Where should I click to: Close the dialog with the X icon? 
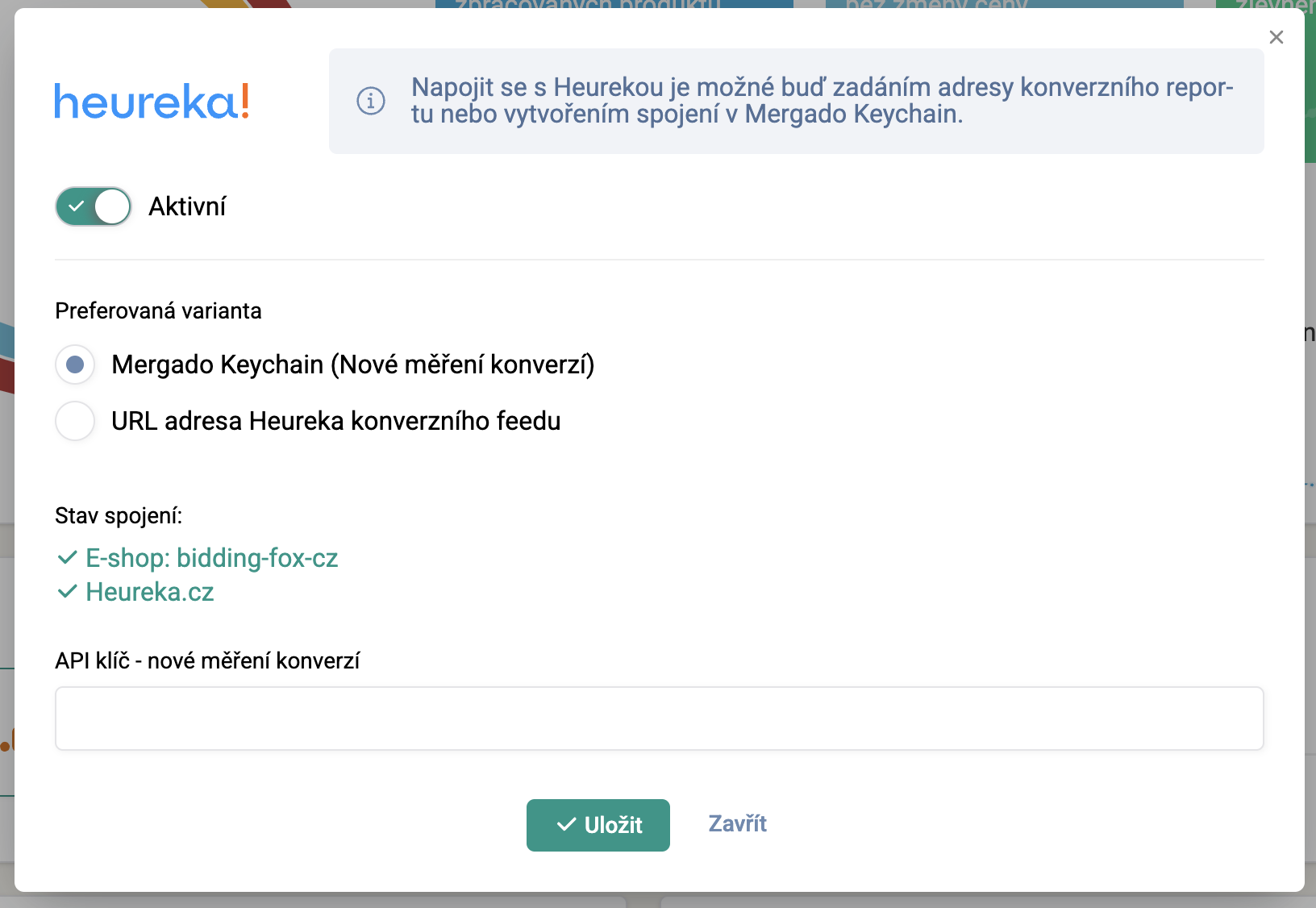[x=1276, y=37]
